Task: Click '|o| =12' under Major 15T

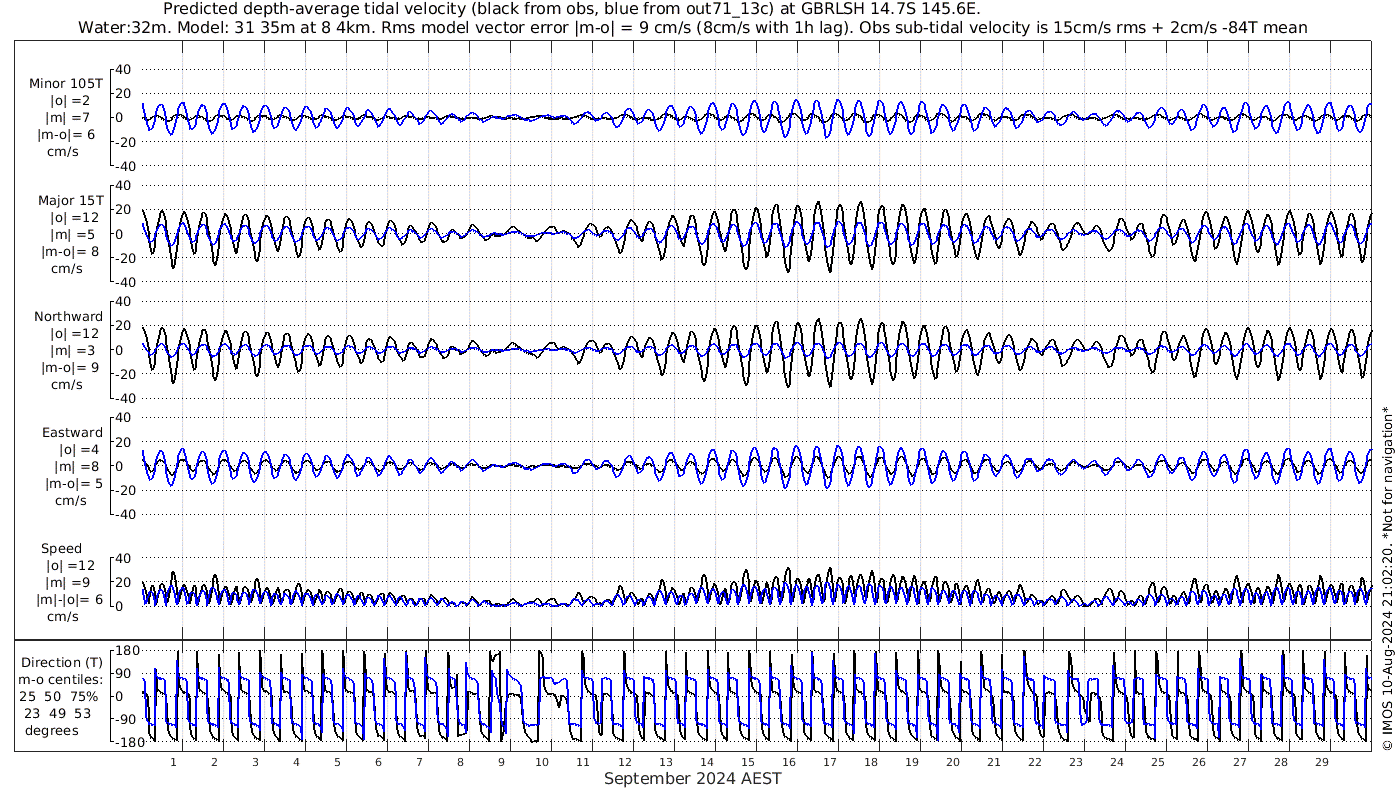Action: point(75,218)
